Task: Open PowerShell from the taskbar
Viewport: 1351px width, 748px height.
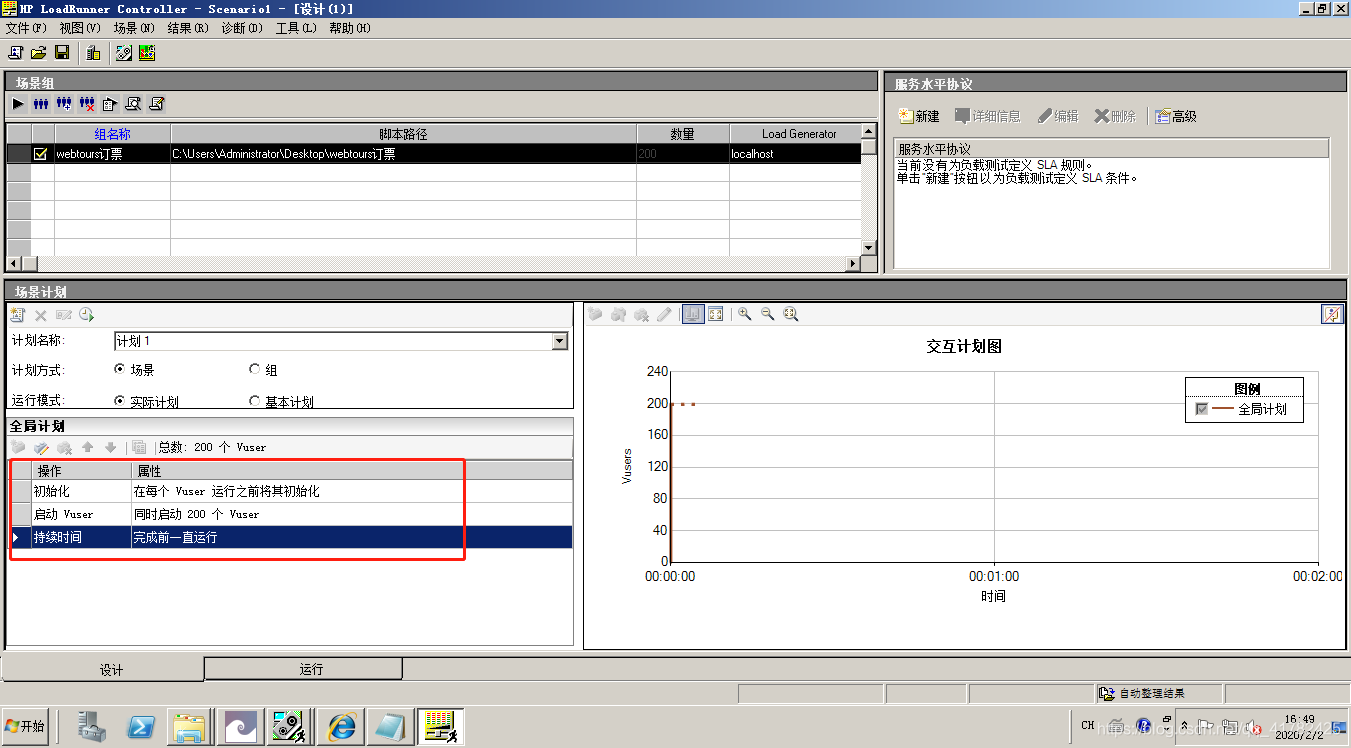Action: tap(141, 726)
